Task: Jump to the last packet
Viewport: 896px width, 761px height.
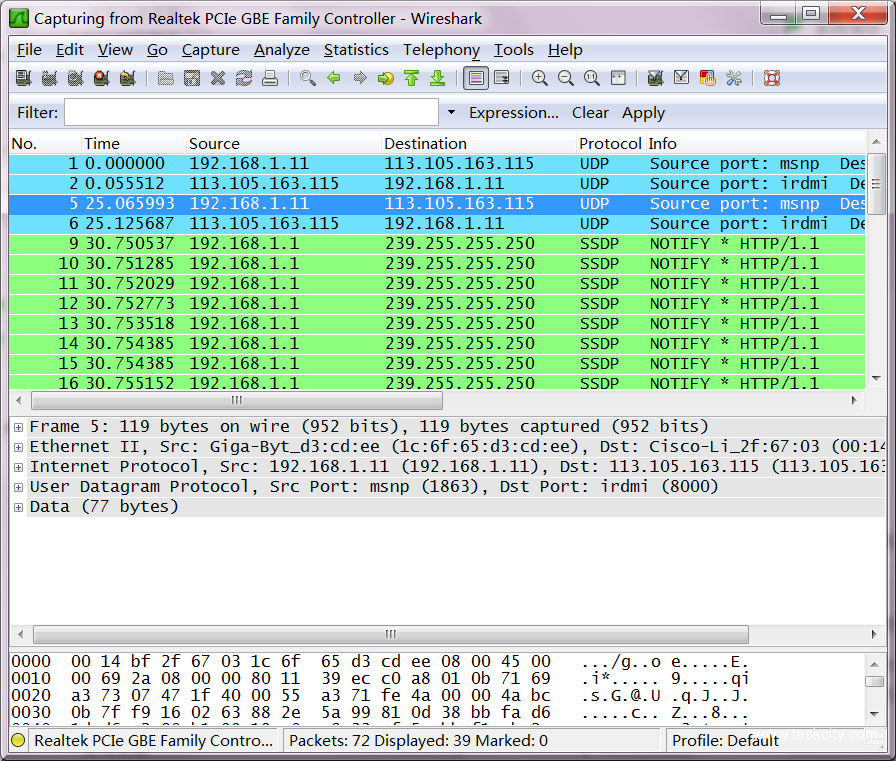Action: [437, 78]
